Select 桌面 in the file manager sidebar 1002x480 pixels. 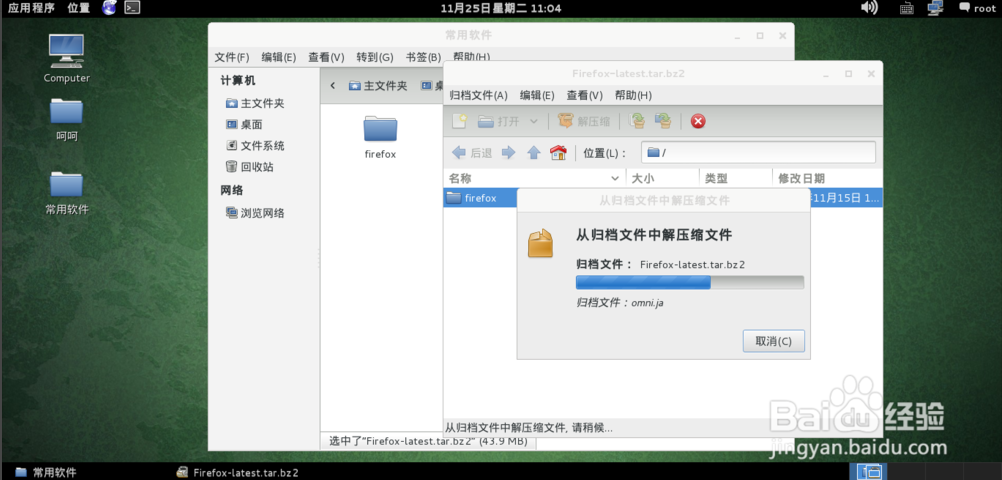pyautogui.click(x=244, y=125)
